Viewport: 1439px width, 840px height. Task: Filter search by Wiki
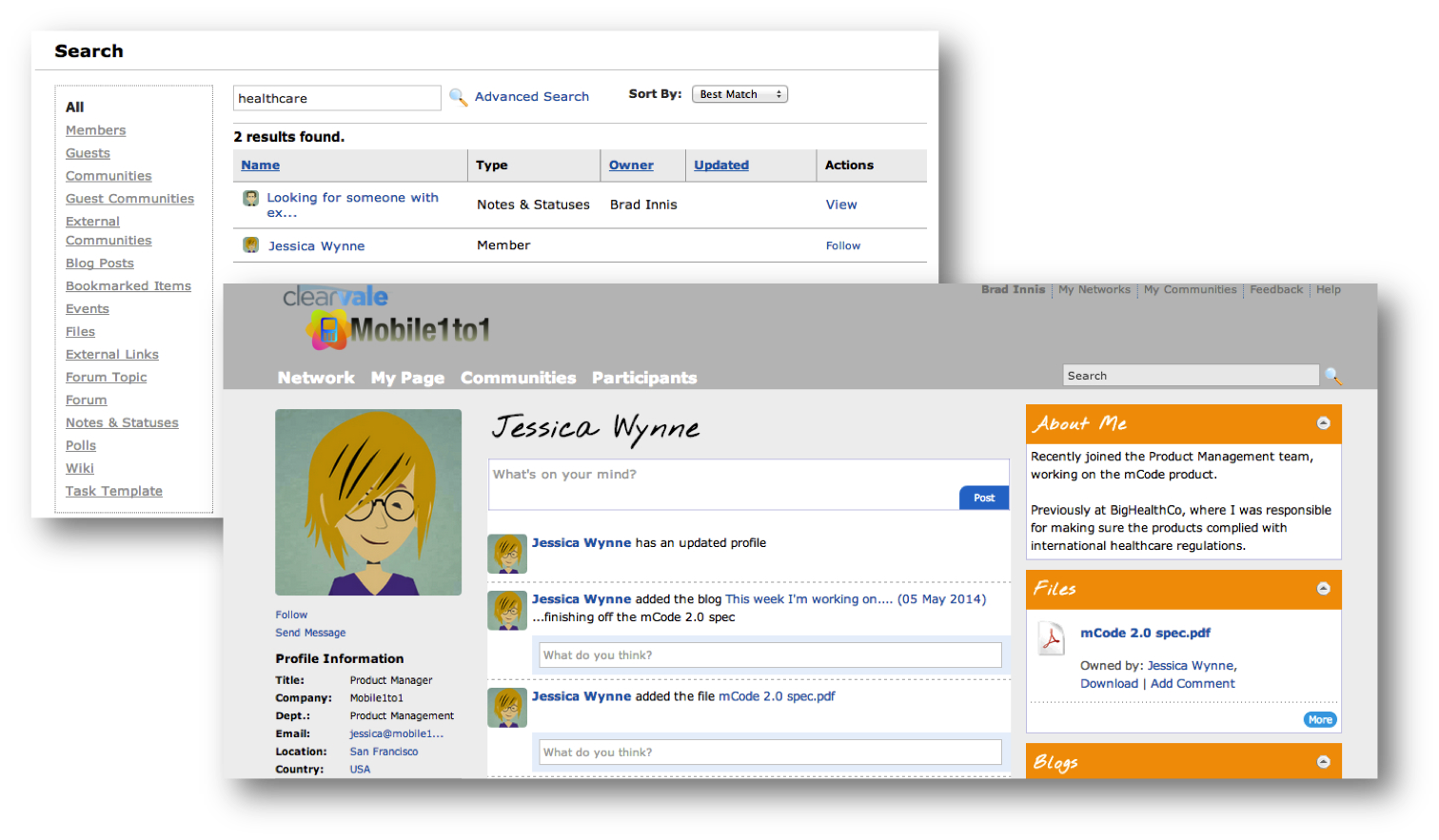click(80, 469)
